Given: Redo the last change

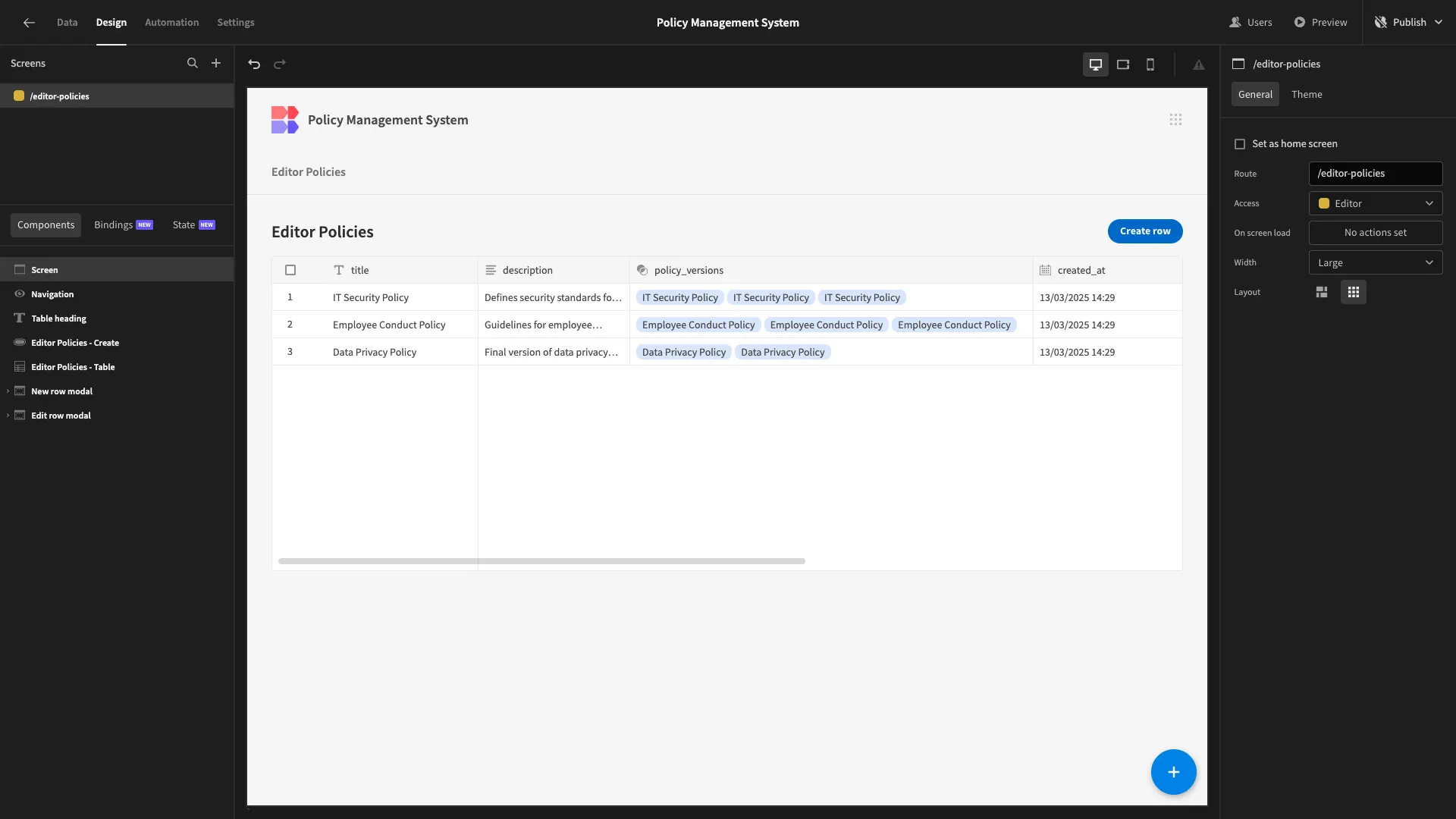Looking at the screenshot, I should pyautogui.click(x=280, y=64).
